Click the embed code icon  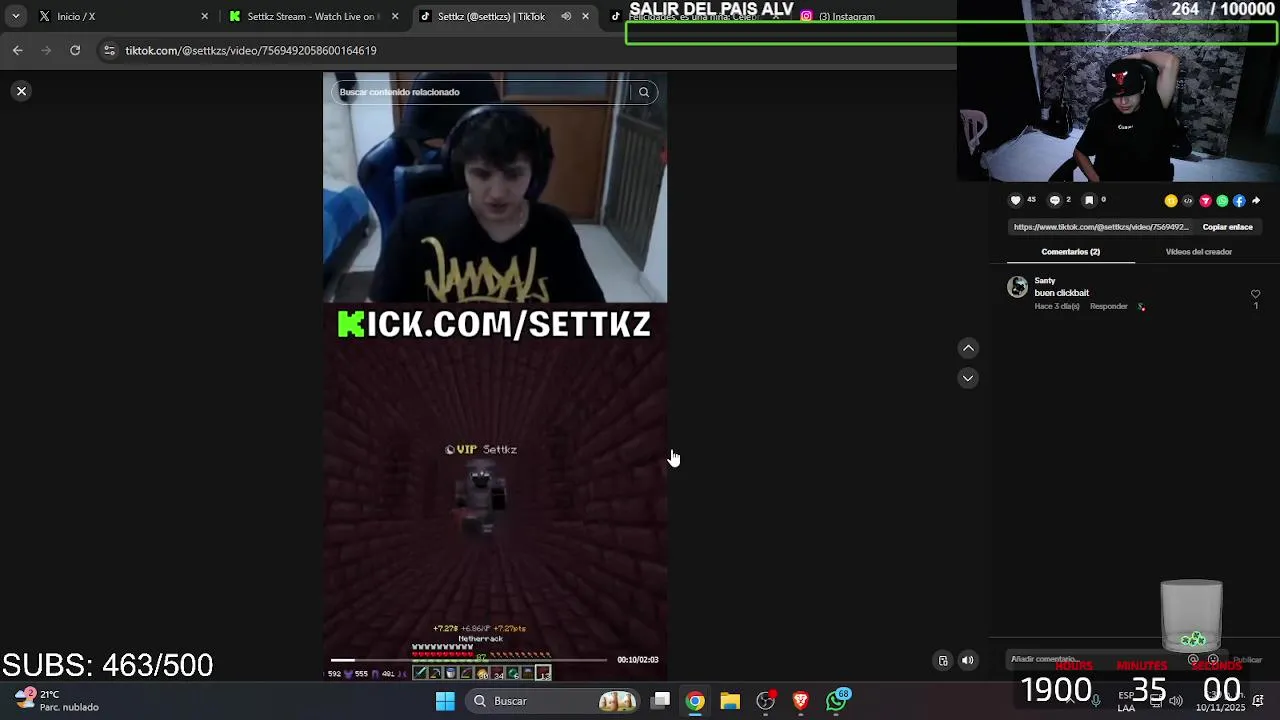[1188, 201]
